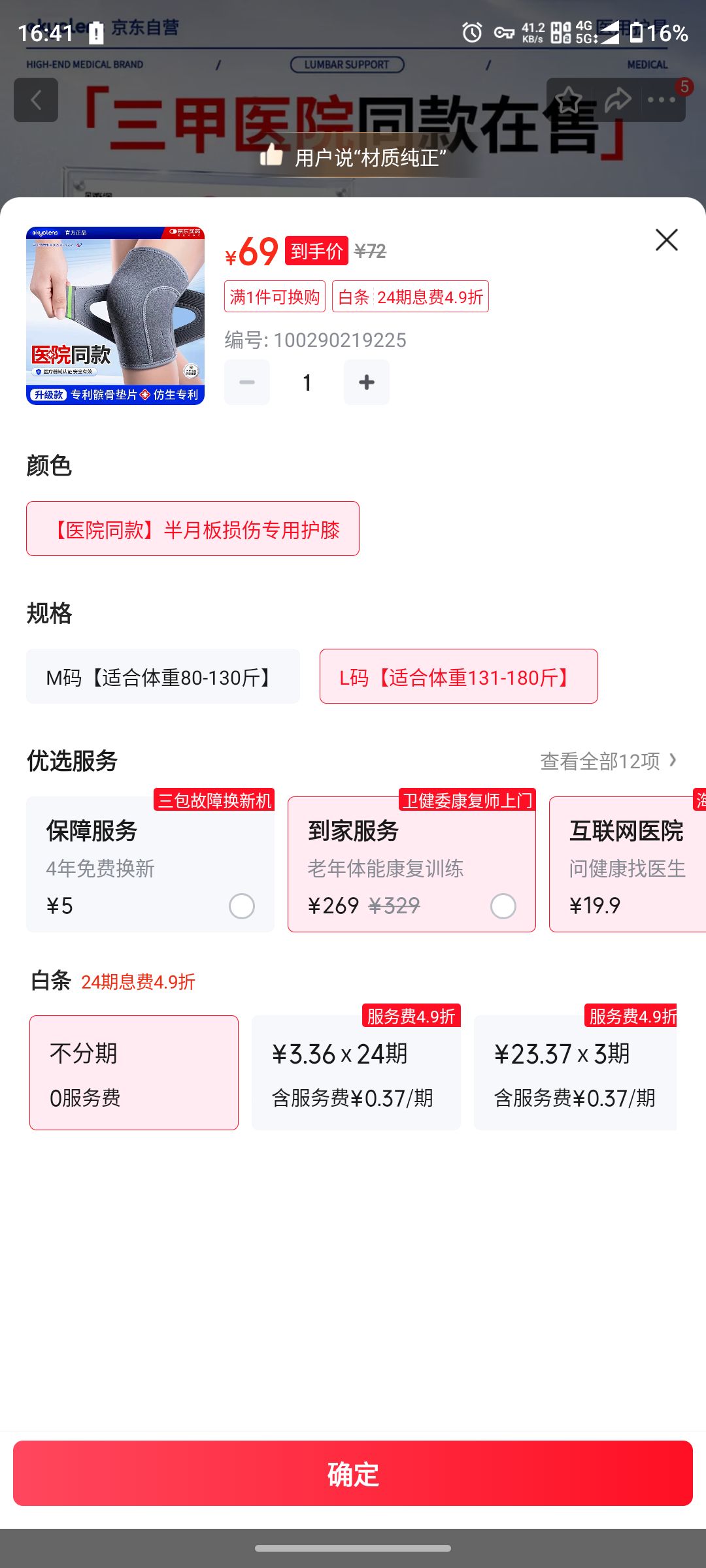The image size is (706, 1568).
Task: Tap 满1件可换购 promotion tag
Action: tap(275, 297)
